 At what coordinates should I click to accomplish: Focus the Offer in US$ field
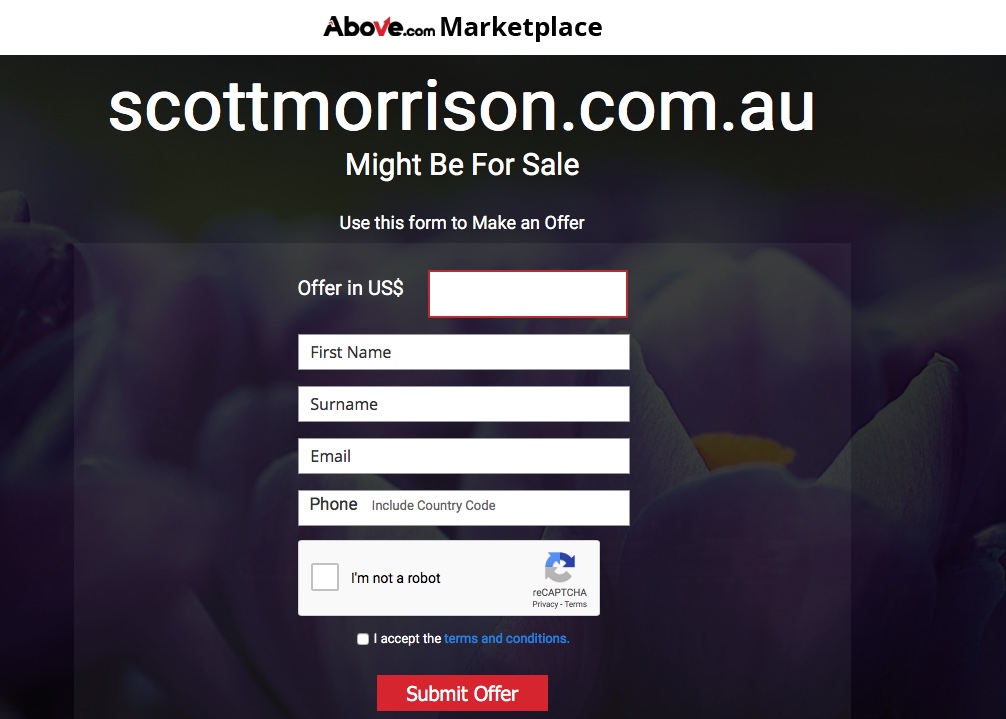point(527,294)
